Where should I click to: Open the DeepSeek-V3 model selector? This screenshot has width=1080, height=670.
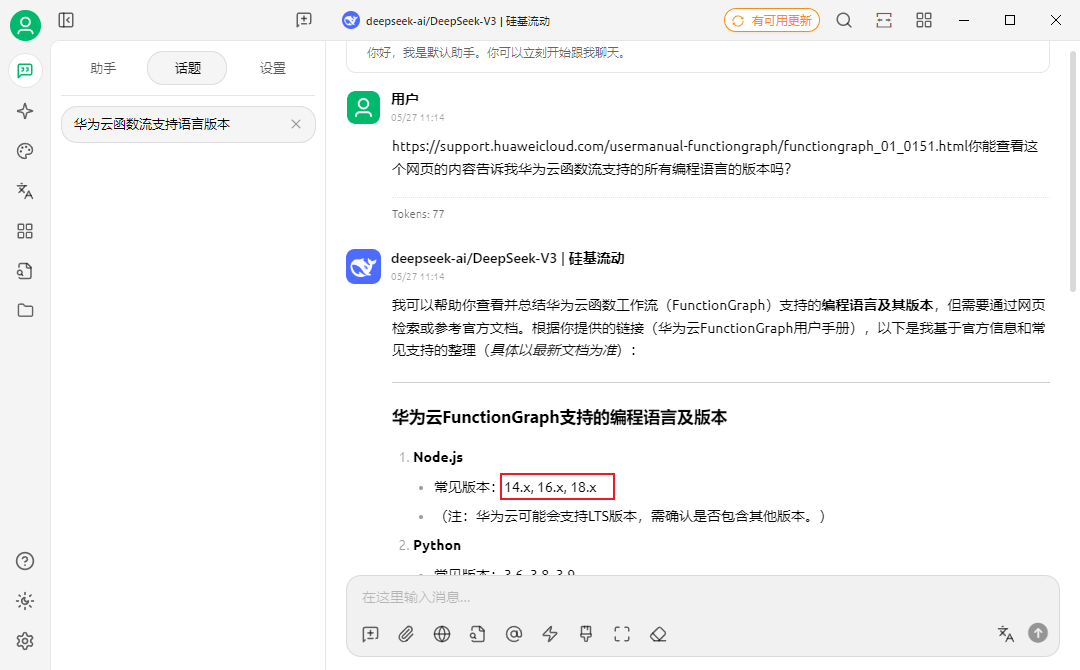point(446,21)
